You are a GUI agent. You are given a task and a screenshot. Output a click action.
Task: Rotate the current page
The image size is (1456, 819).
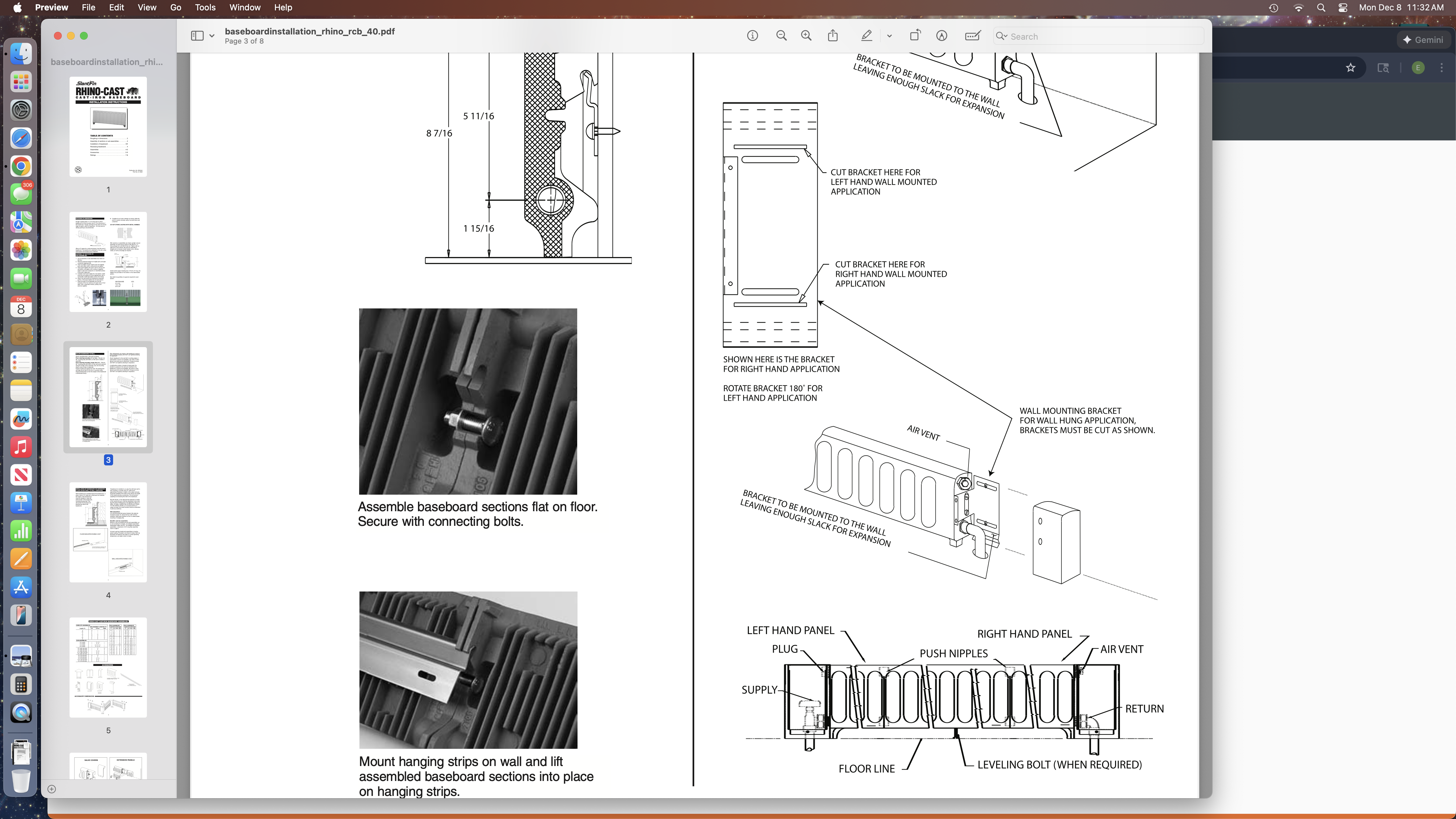point(916,36)
